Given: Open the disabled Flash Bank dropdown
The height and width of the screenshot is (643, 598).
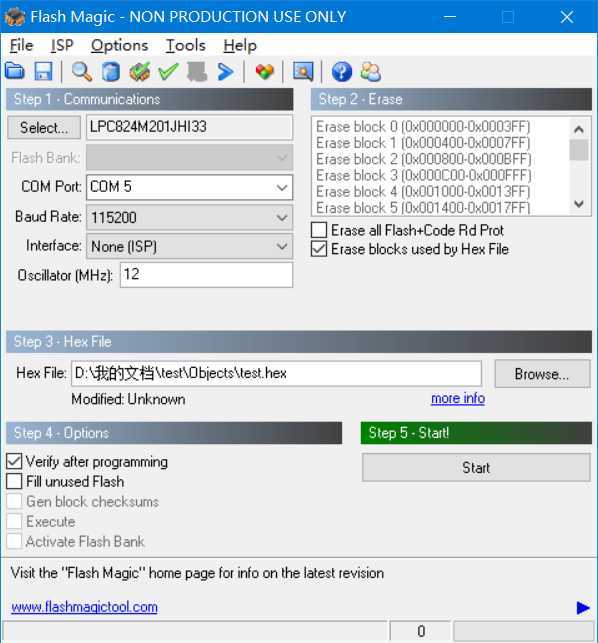Looking at the screenshot, I should [189, 157].
